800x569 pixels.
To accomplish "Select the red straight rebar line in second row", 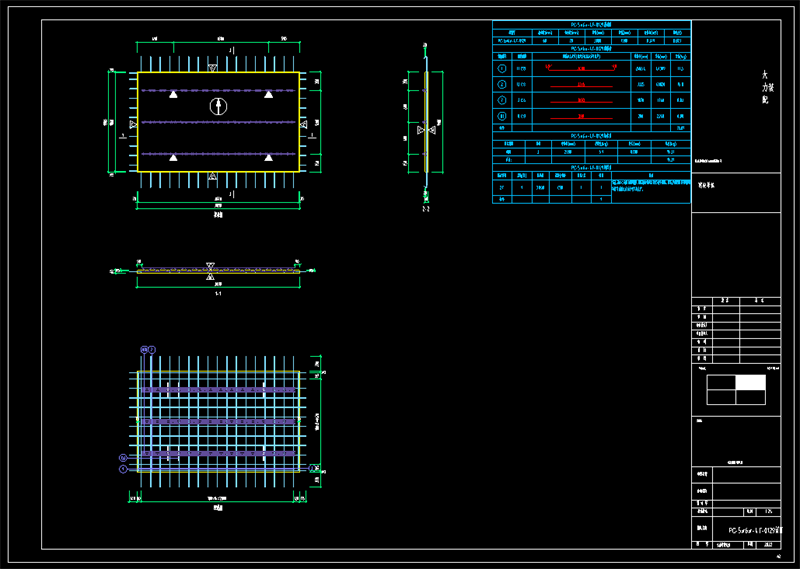I will click(581, 85).
